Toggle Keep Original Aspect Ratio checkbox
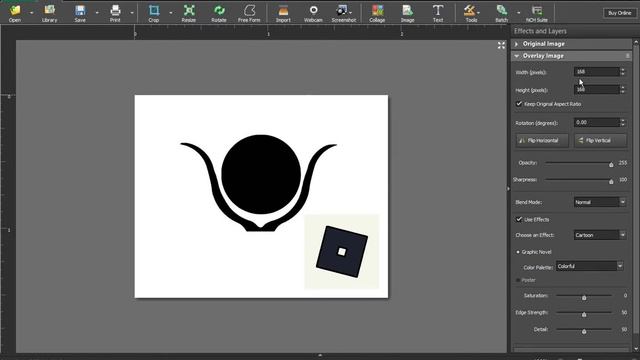640x360 pixels. point(519,104)
